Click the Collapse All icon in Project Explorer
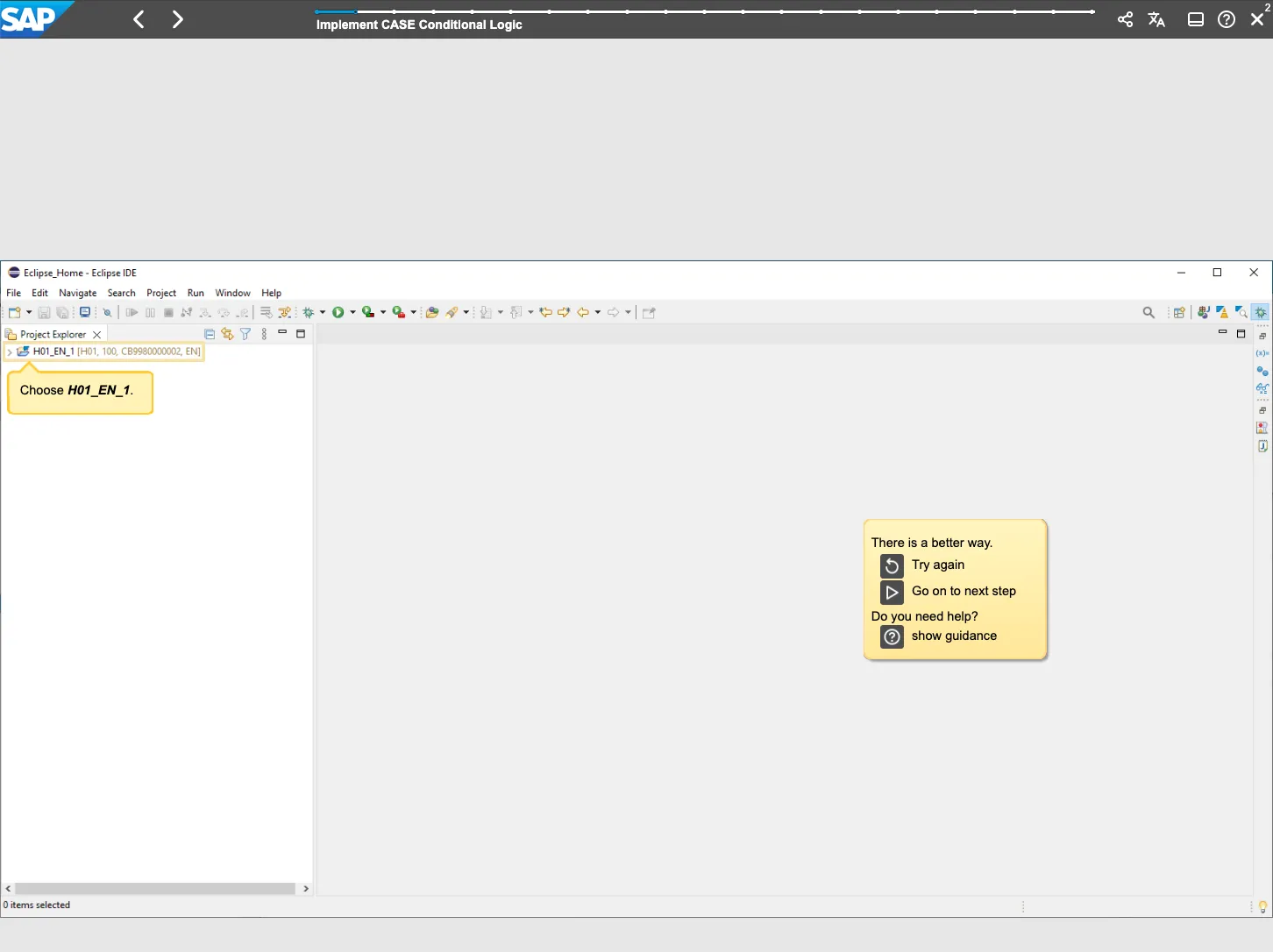The image size is (1273, 952). point(210,334)
